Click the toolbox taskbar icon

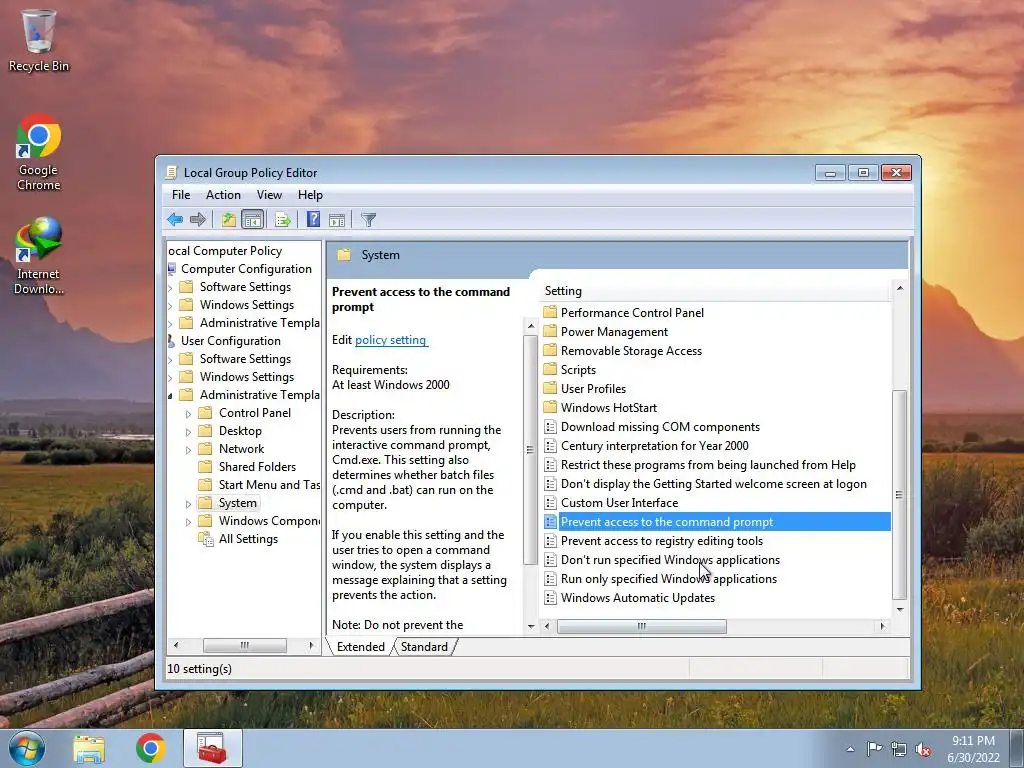[212, 748]
